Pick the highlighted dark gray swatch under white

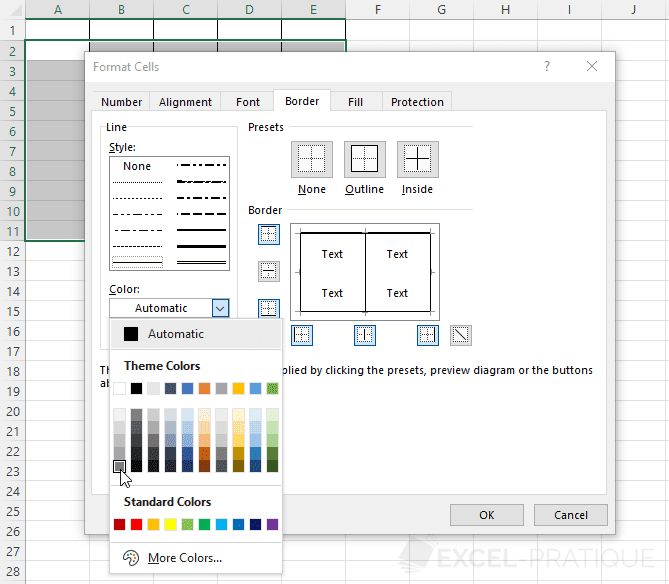click(x=119, y=466)
